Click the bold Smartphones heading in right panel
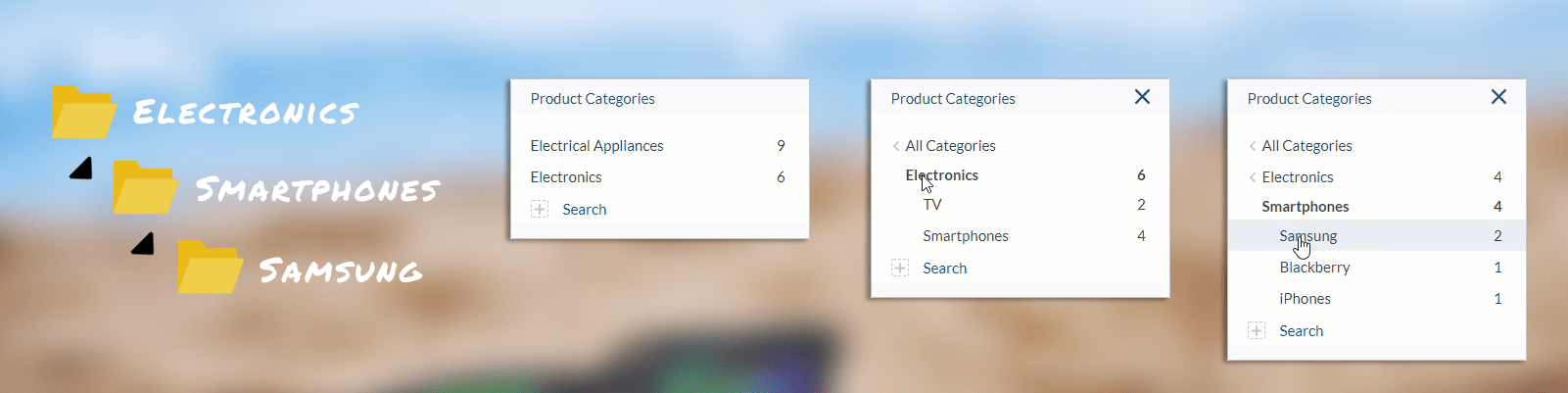 point(1305,207)
